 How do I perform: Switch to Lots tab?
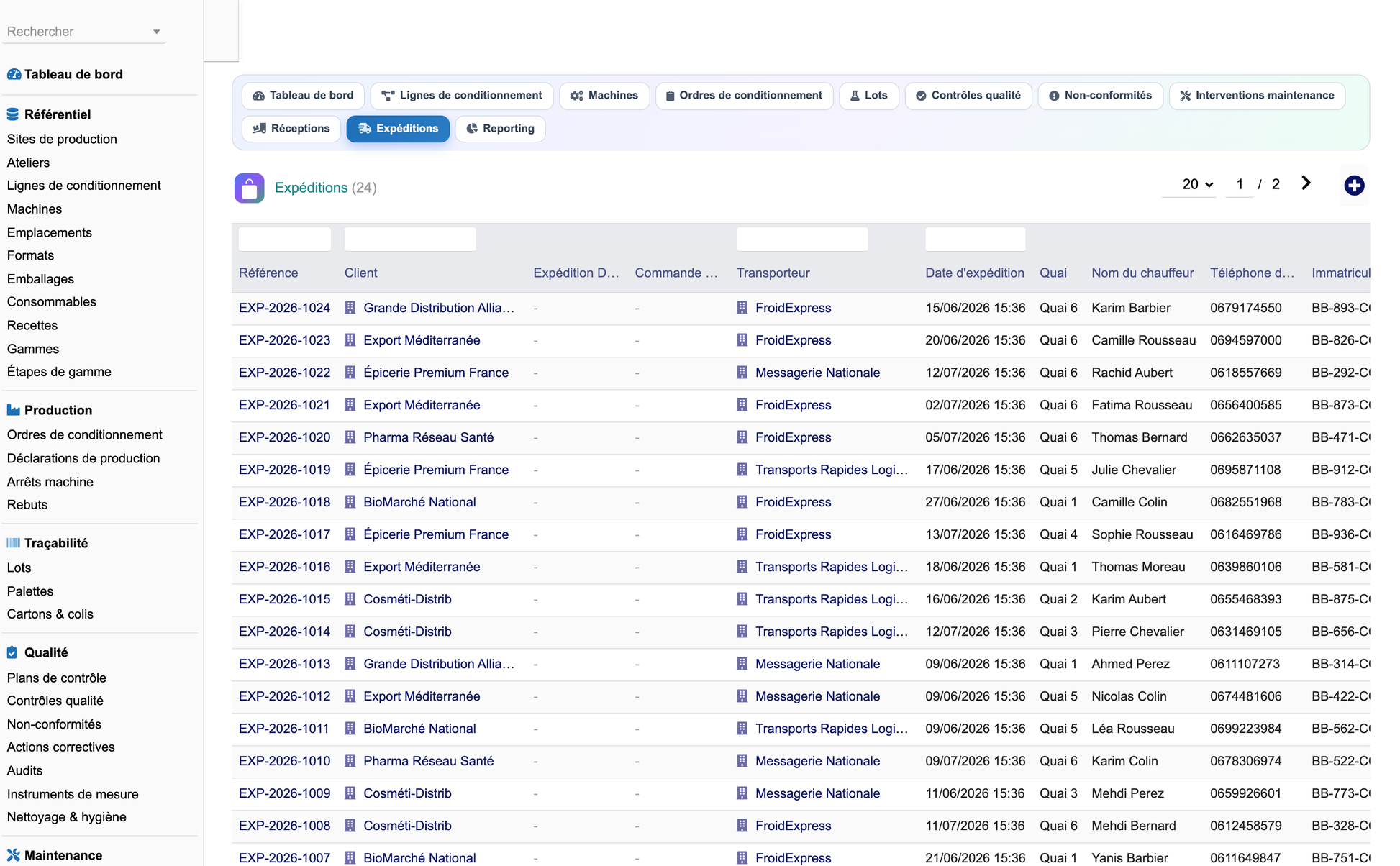pyautogui.click(x=868, y=96)
